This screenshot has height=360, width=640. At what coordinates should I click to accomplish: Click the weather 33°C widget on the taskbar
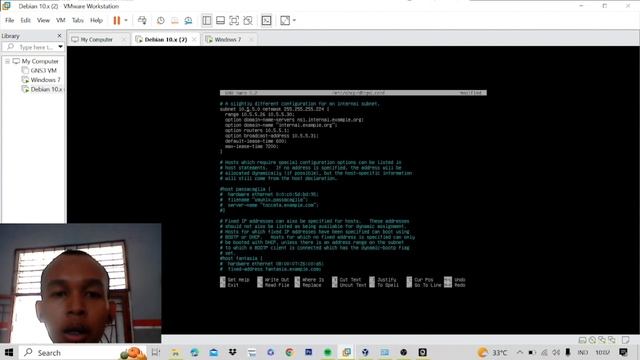click(x=493, y=352)
